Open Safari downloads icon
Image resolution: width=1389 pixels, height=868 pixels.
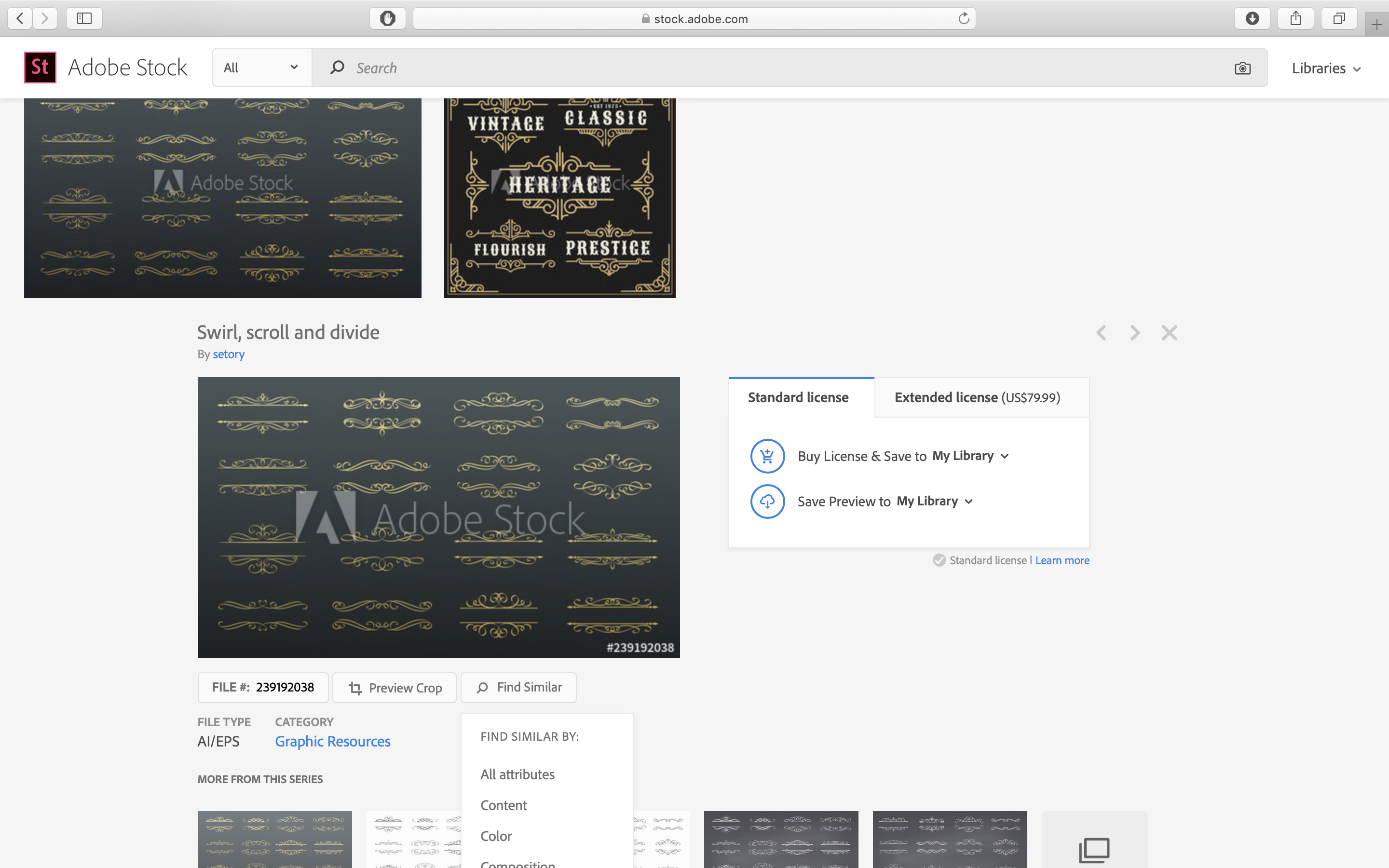click(1252, 18)
